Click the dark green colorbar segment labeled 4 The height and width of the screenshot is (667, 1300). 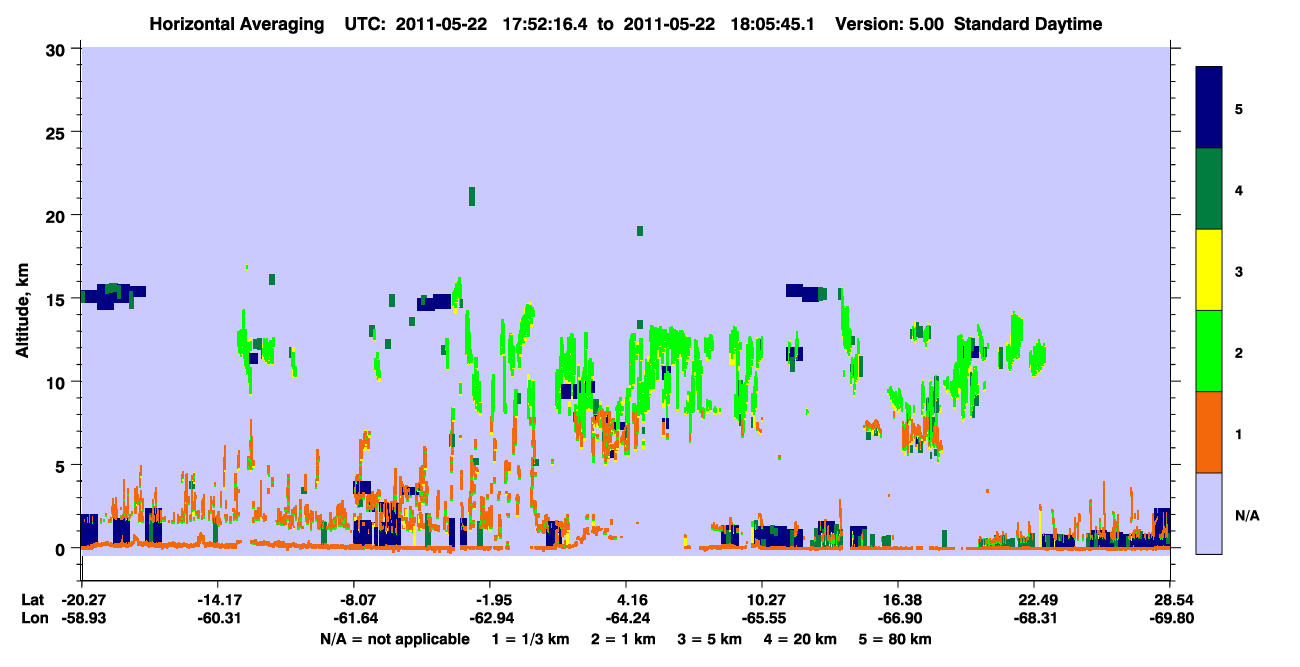(1209, 189)
